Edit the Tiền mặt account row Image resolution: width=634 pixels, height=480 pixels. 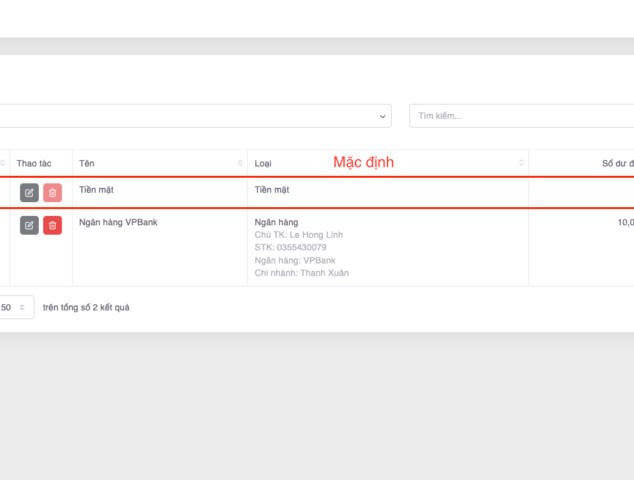coord(29,193)
